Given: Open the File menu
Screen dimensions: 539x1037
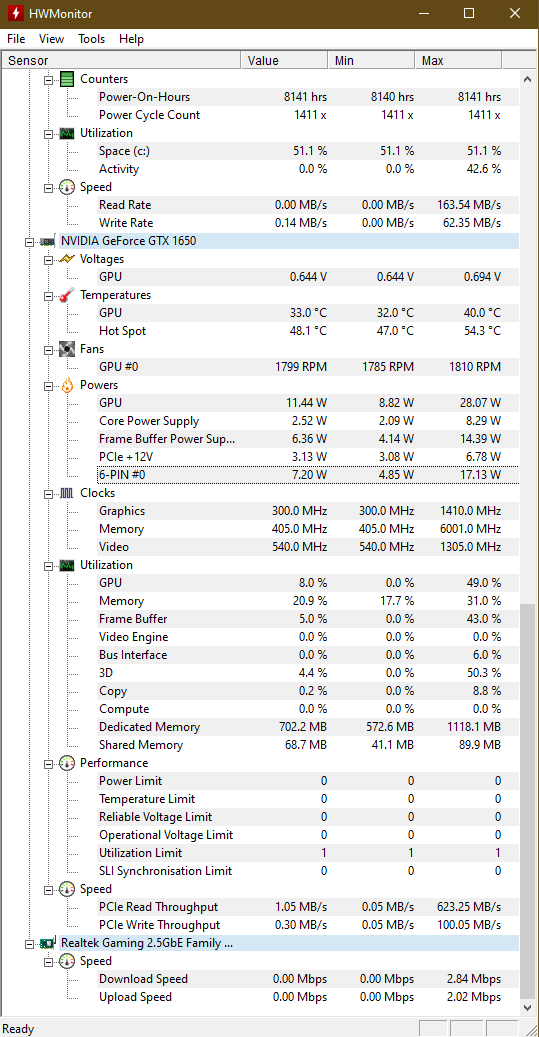Looking at the screenshot, I should (x=16, y=39).
